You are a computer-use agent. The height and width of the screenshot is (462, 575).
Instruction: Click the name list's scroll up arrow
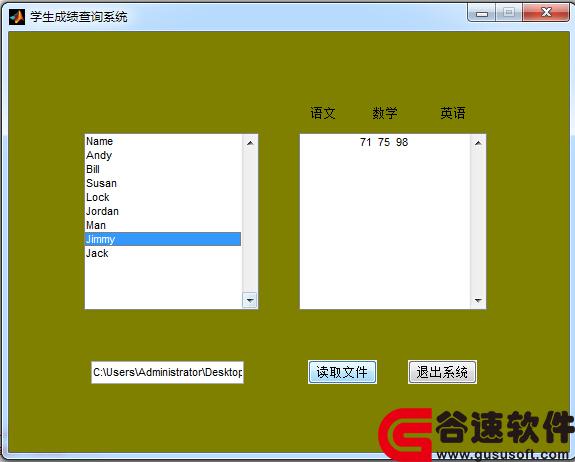[250, 143]
